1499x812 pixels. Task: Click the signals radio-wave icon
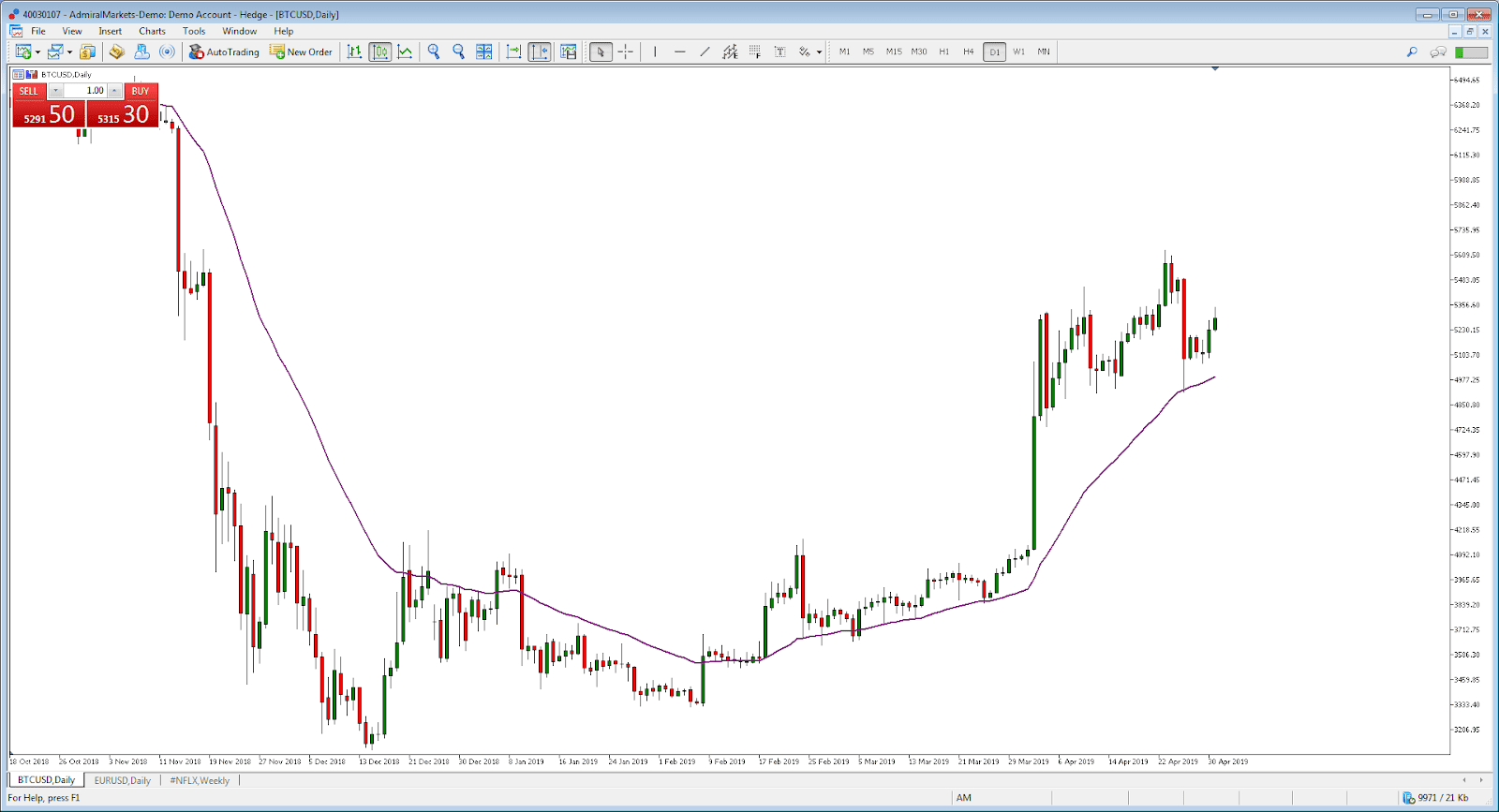coord(167,52)
